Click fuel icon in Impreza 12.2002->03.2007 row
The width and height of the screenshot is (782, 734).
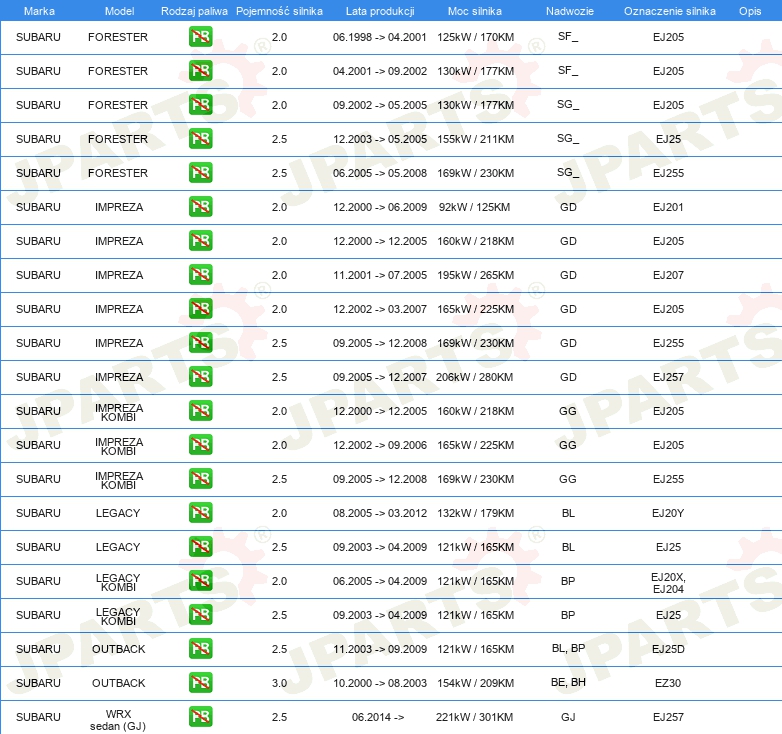(200, 309)
